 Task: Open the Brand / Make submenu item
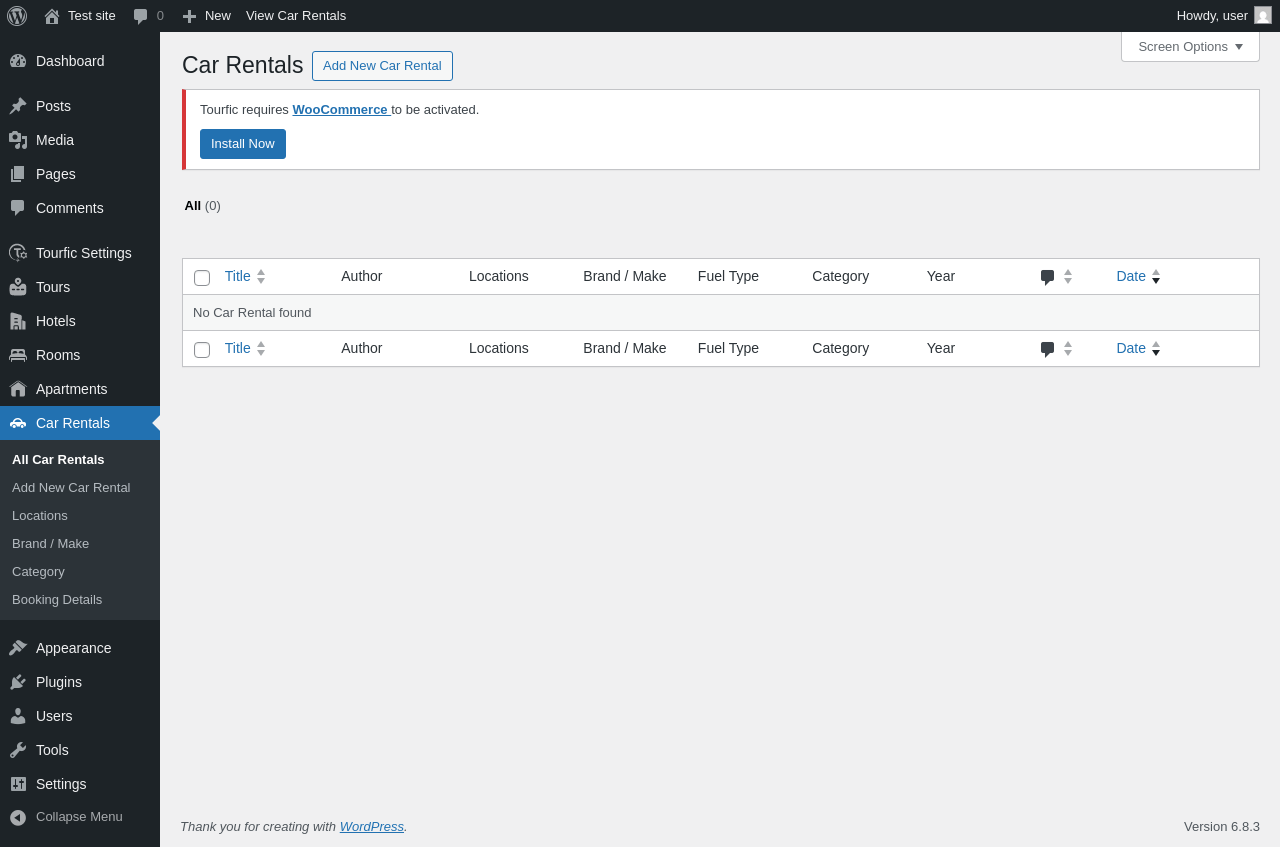pos(51,544)
